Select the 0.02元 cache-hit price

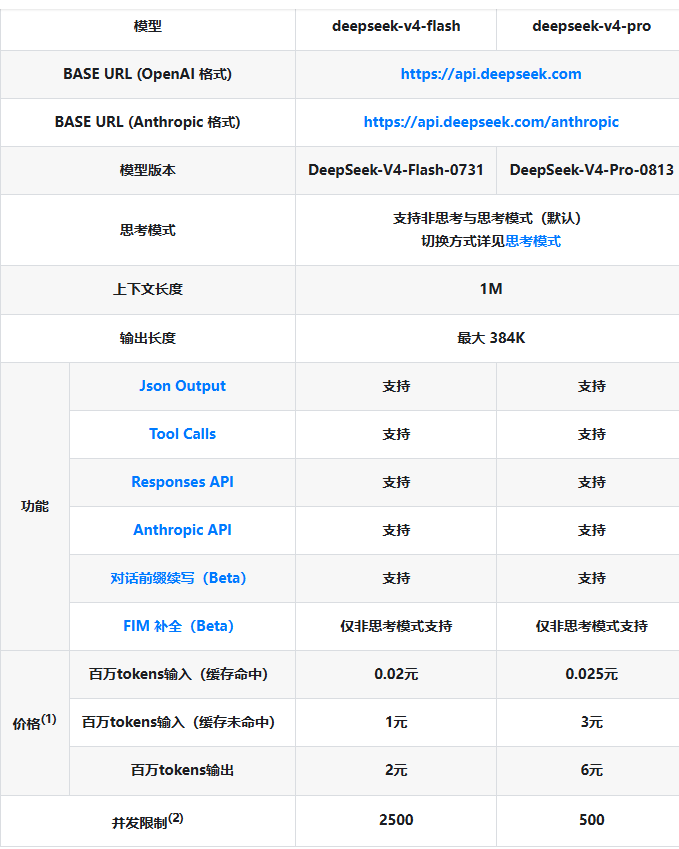[x=396, y=674]
